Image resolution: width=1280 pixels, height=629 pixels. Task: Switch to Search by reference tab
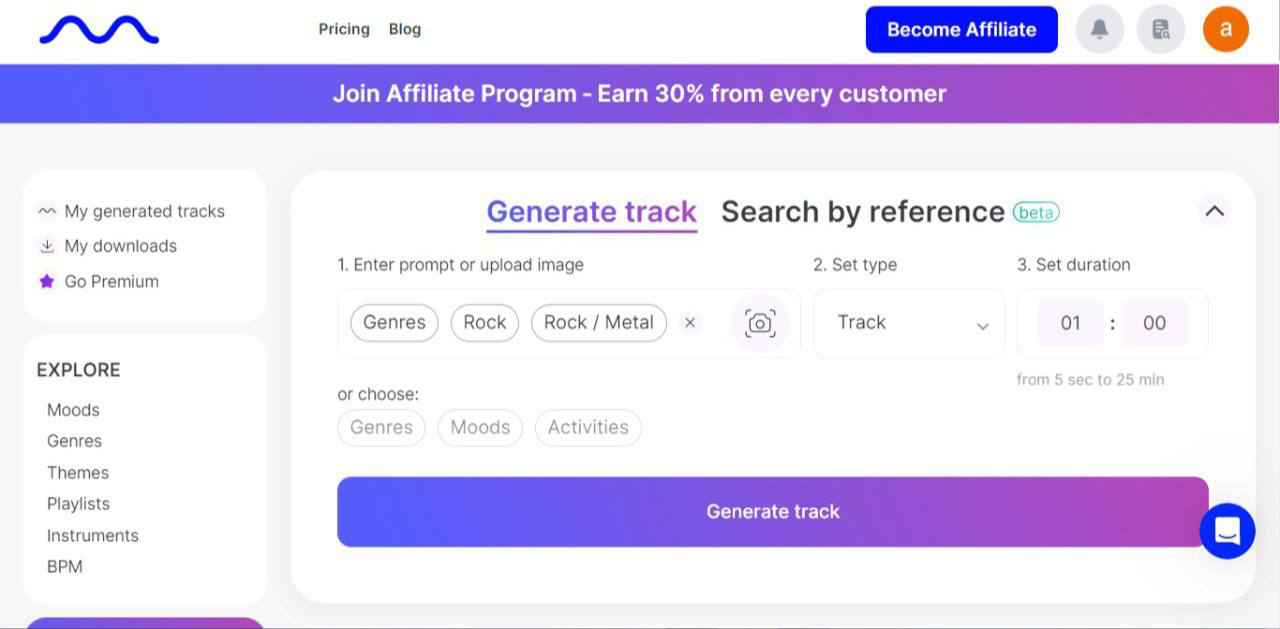tap(862, 212)
